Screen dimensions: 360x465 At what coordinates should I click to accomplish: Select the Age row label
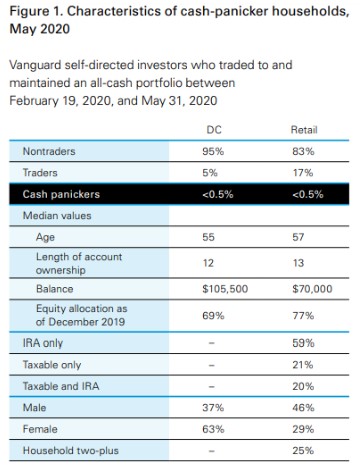click(x=45, y=237)
